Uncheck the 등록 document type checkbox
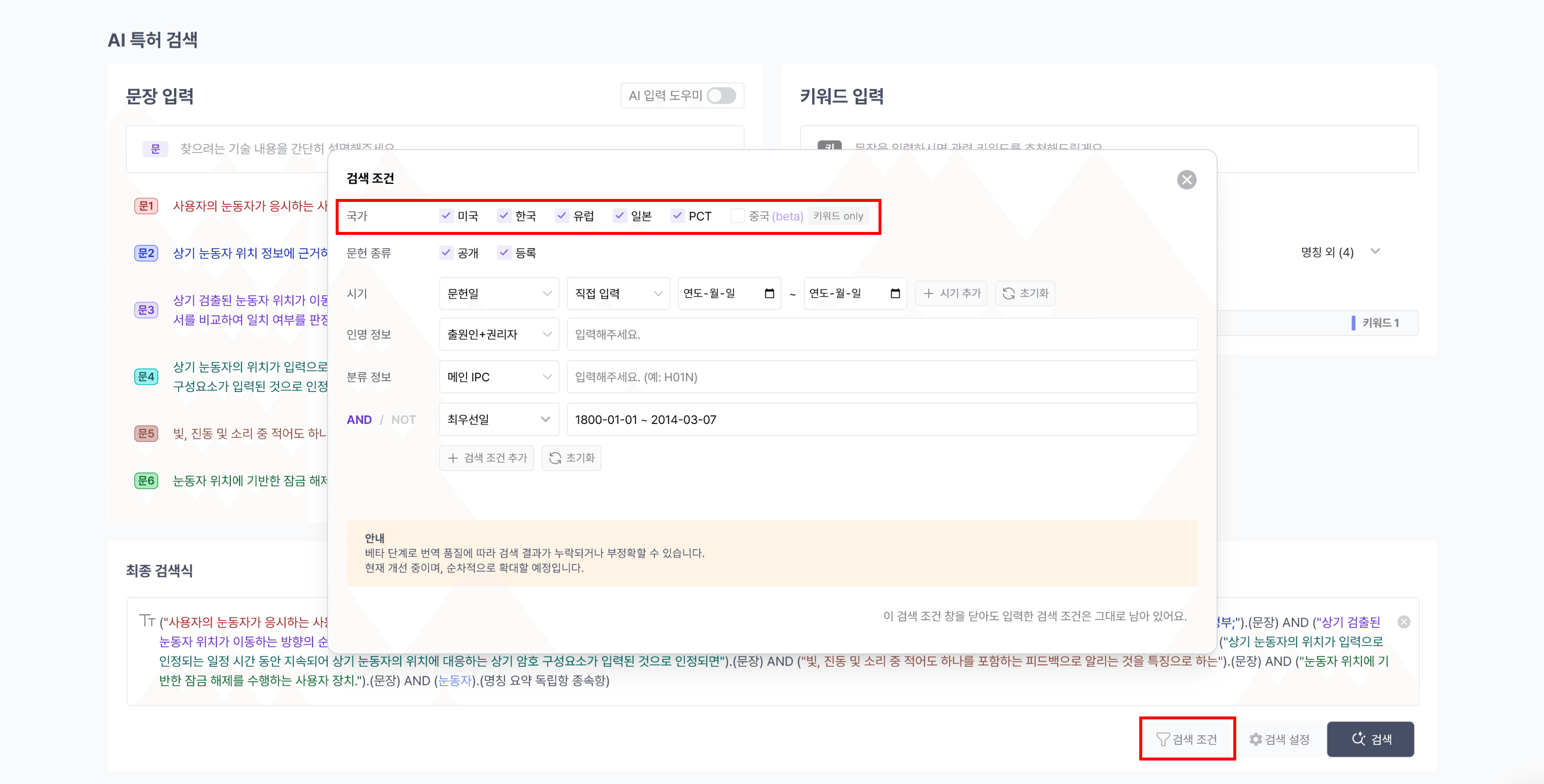The height and width of the screenshot is (784, 1544). pyautogui.click(x=504, y=253)
